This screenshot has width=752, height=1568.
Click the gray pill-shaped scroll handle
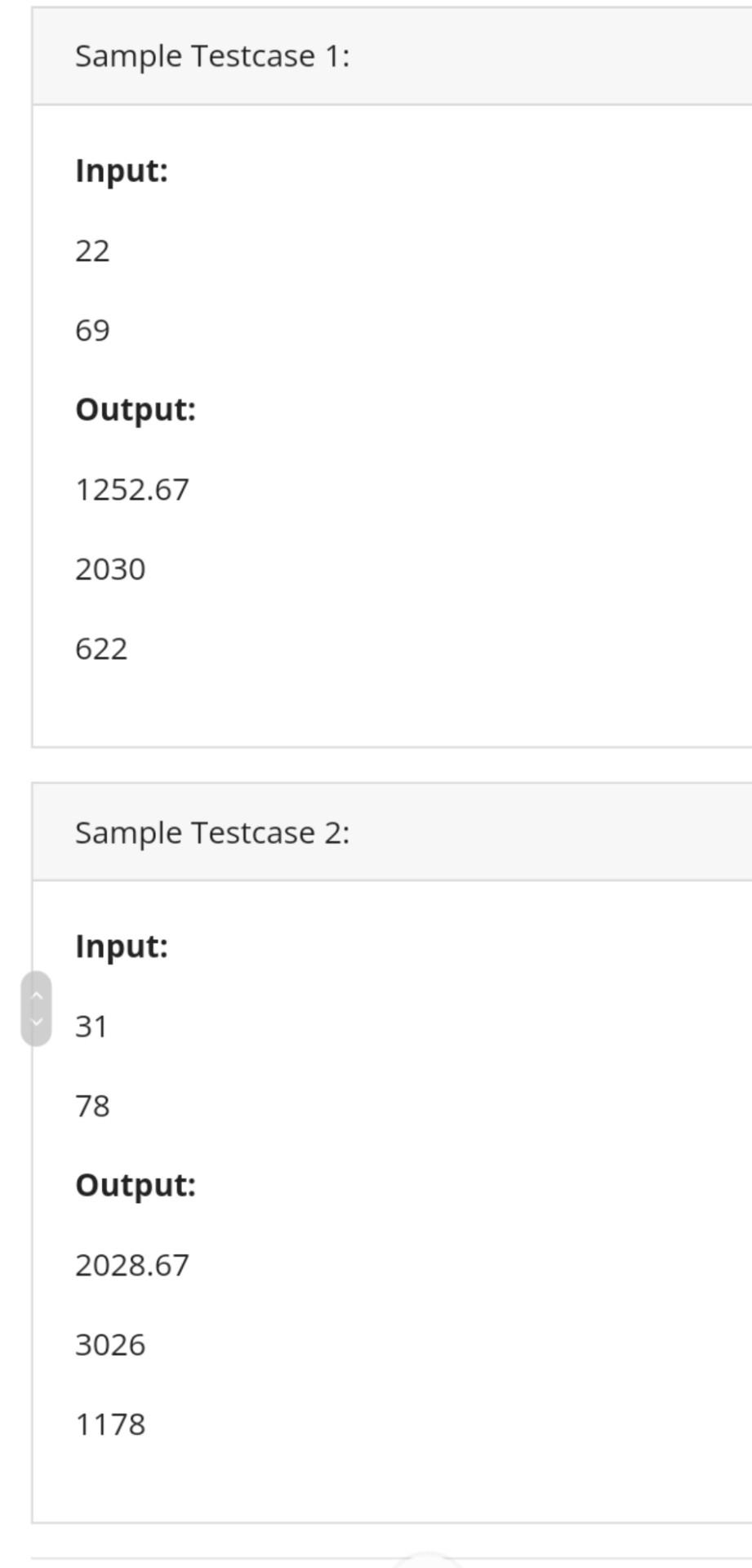tap(36, 1009)
